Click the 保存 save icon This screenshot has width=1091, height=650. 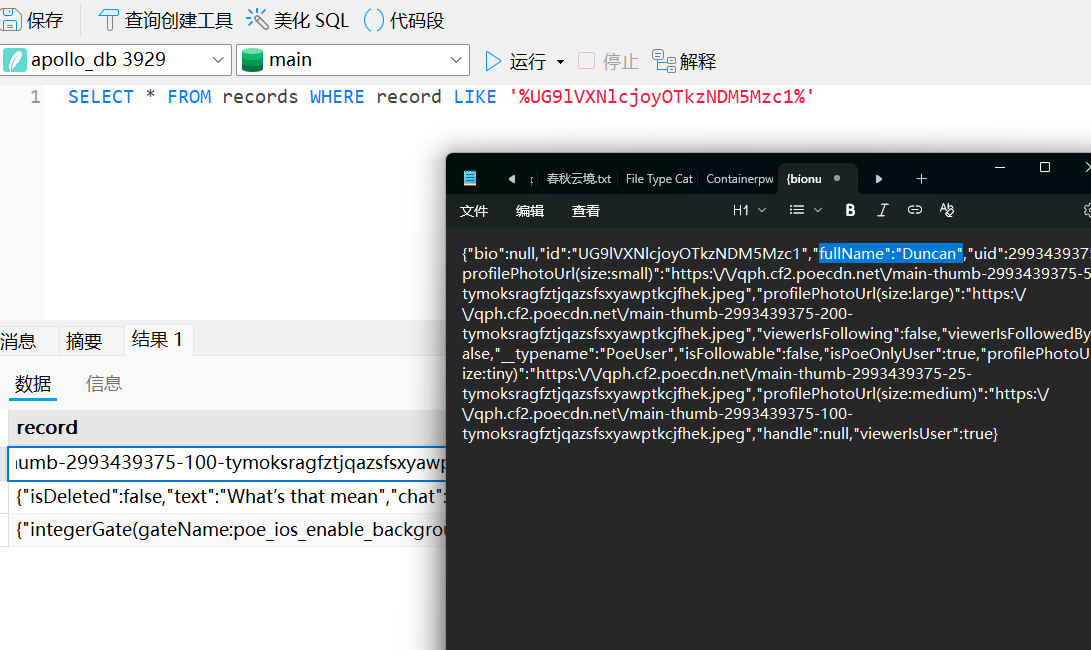14,19
